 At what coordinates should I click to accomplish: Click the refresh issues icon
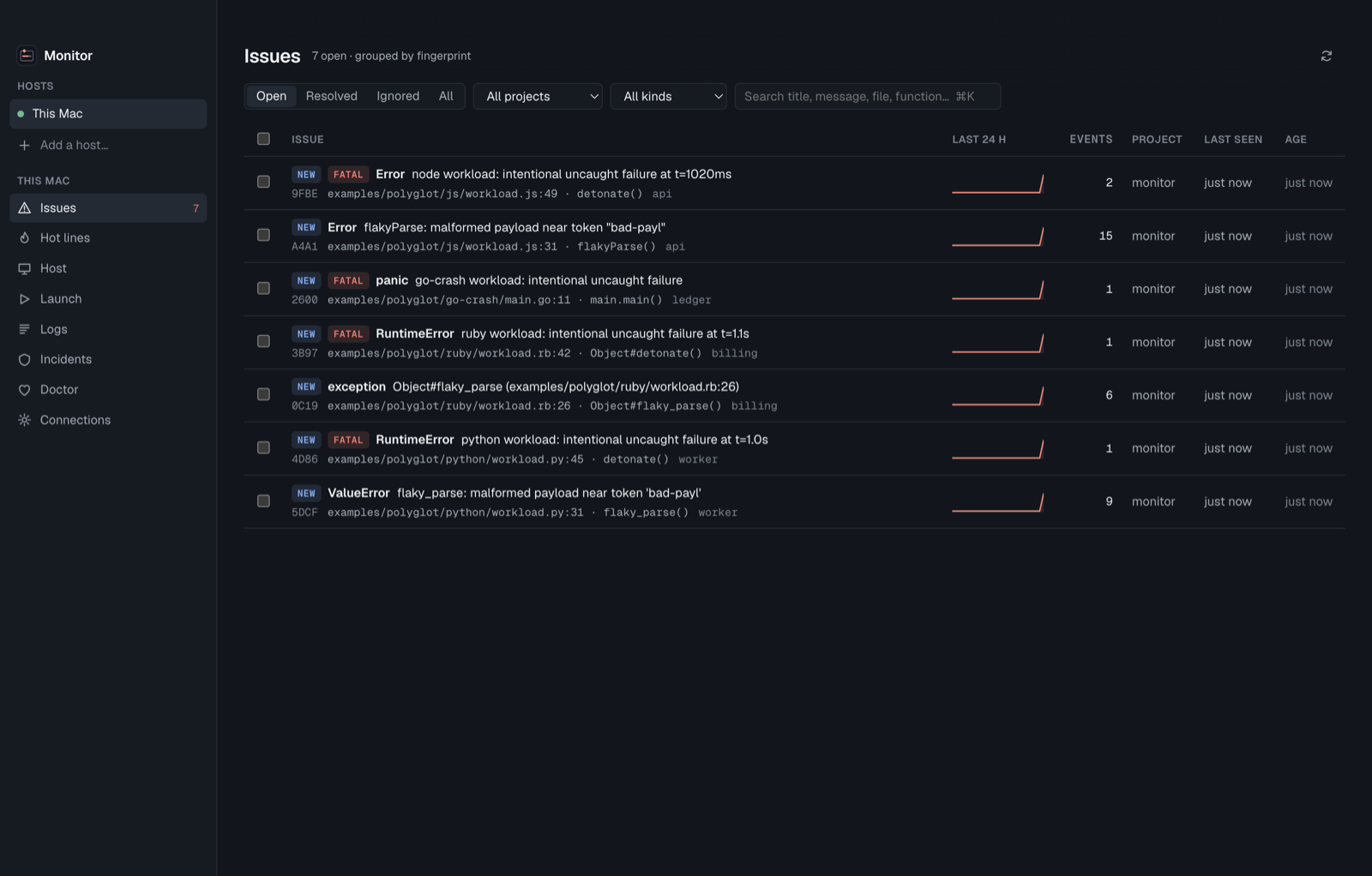click(1326, 56)
